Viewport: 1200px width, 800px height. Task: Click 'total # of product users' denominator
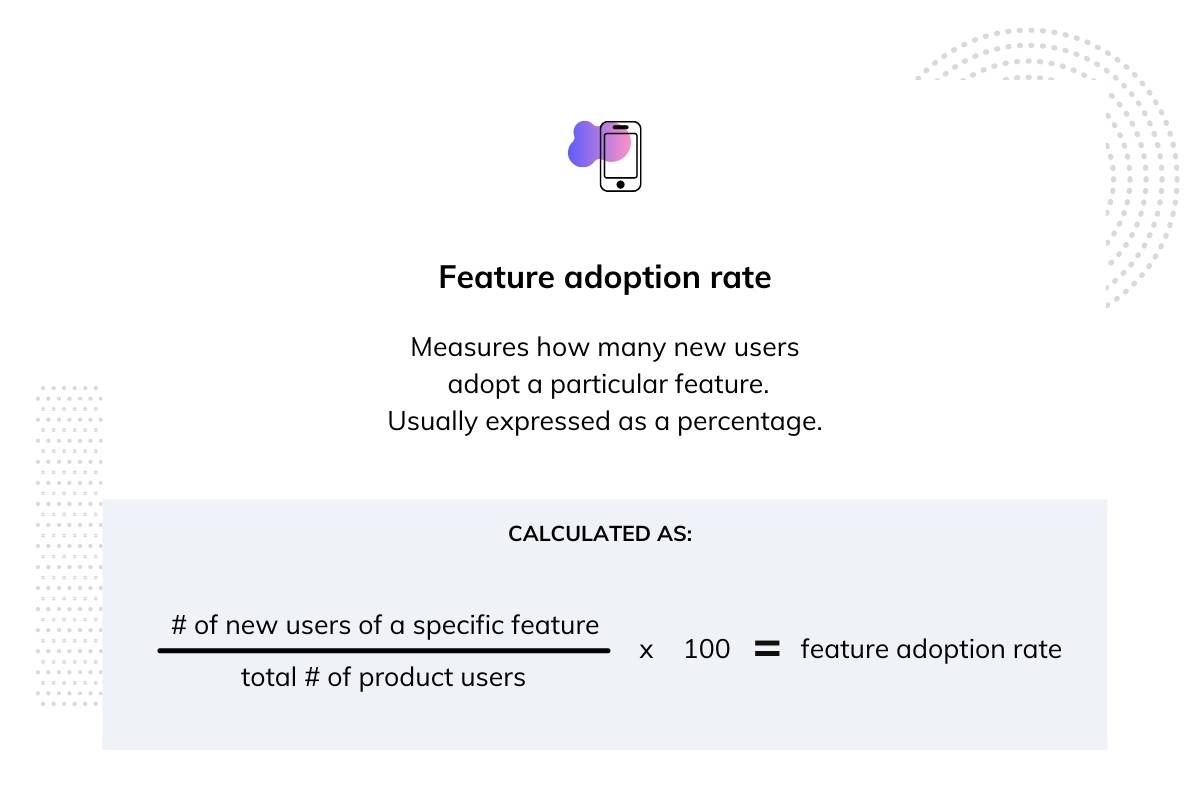pyautogui.click(x=383, y=677)
